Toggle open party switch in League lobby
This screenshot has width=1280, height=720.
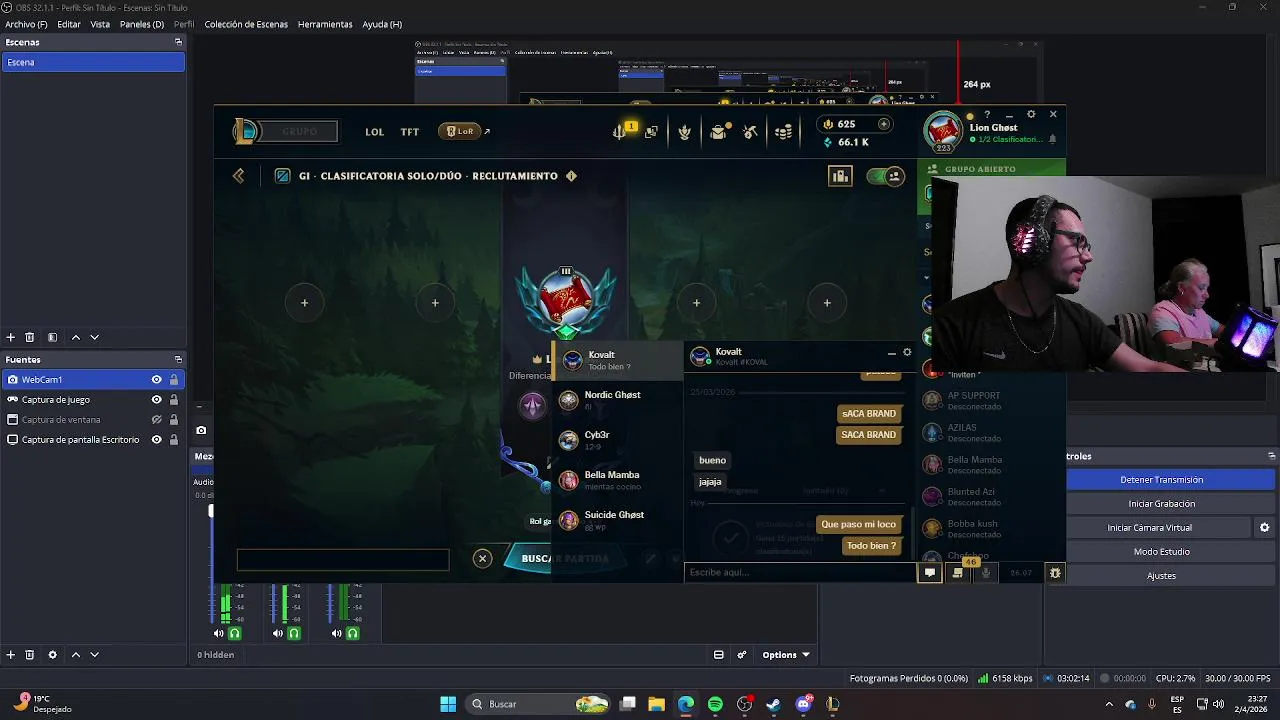tap(886, 176)
